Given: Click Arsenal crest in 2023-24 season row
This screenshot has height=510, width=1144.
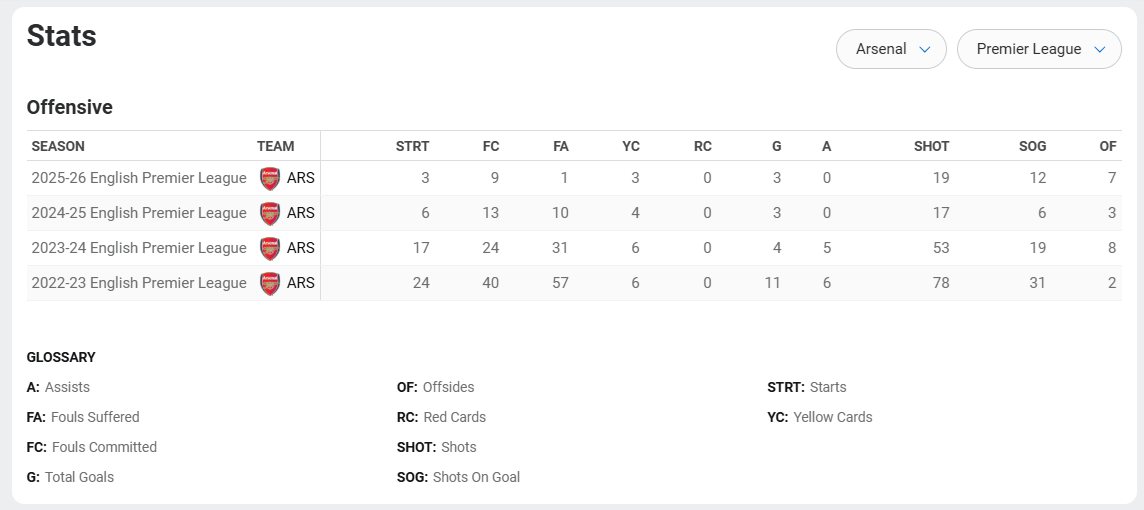Looking at the screenshot, I should coord(270,249).
